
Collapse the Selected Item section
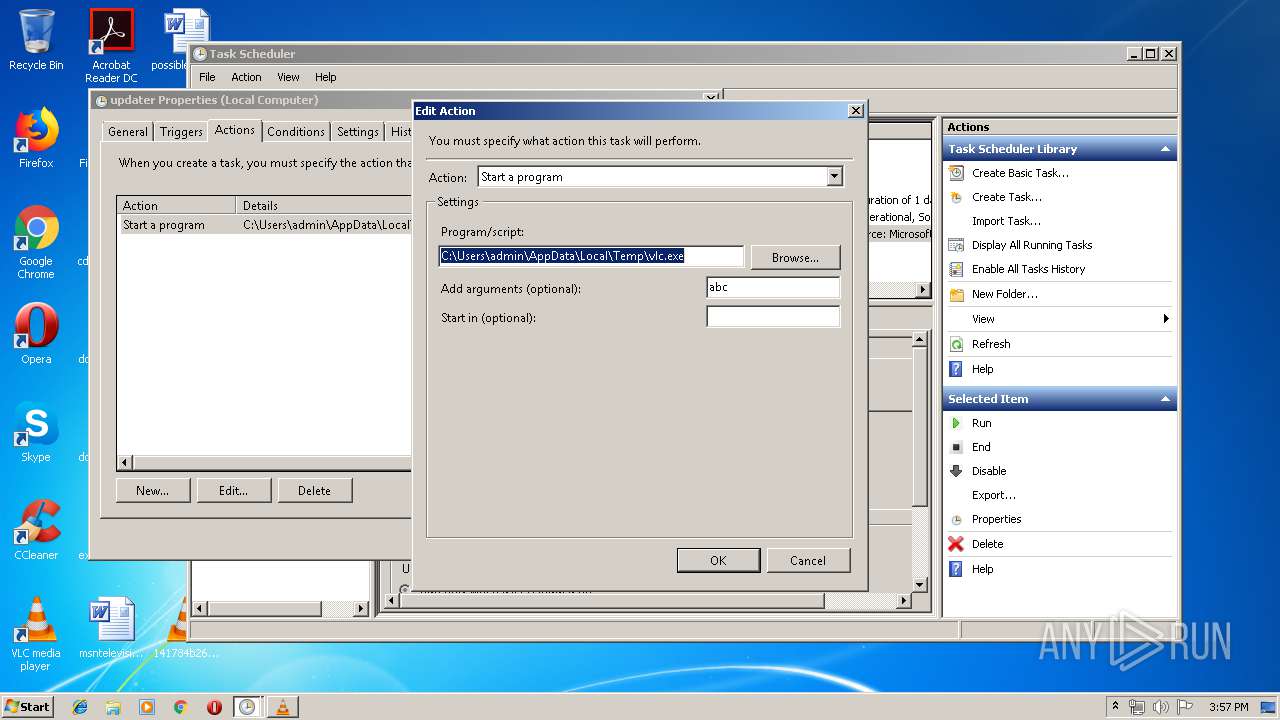[1165, 399]
